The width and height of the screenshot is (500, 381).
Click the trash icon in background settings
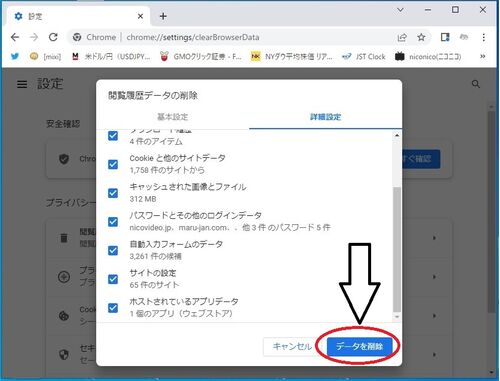coord(64,238)
